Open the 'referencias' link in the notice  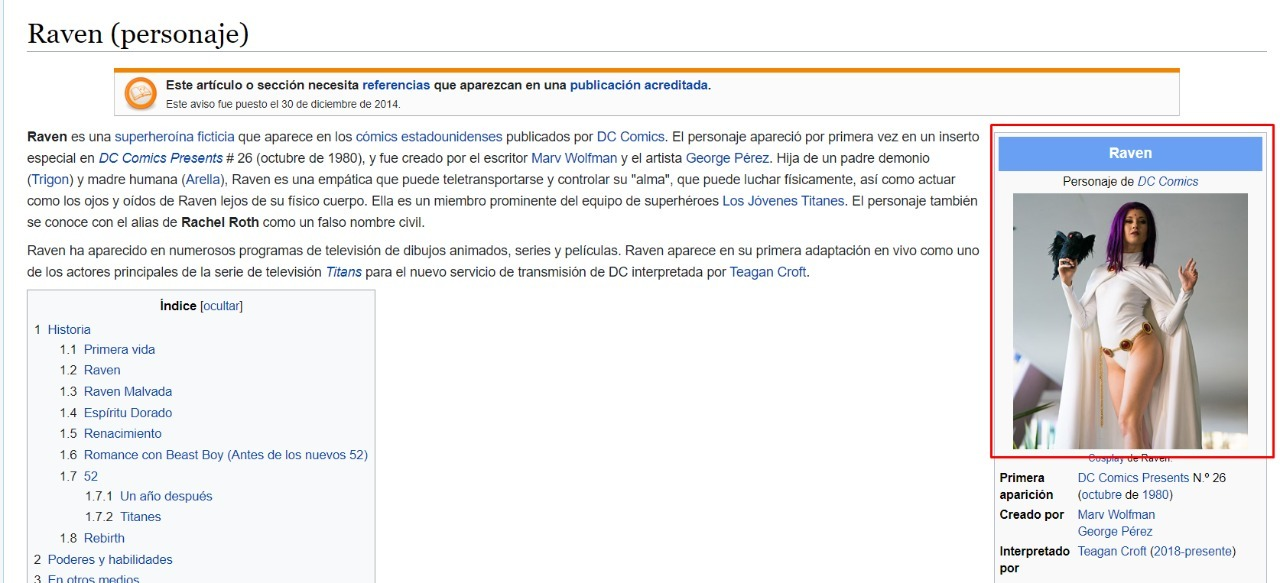click(396, 85)
